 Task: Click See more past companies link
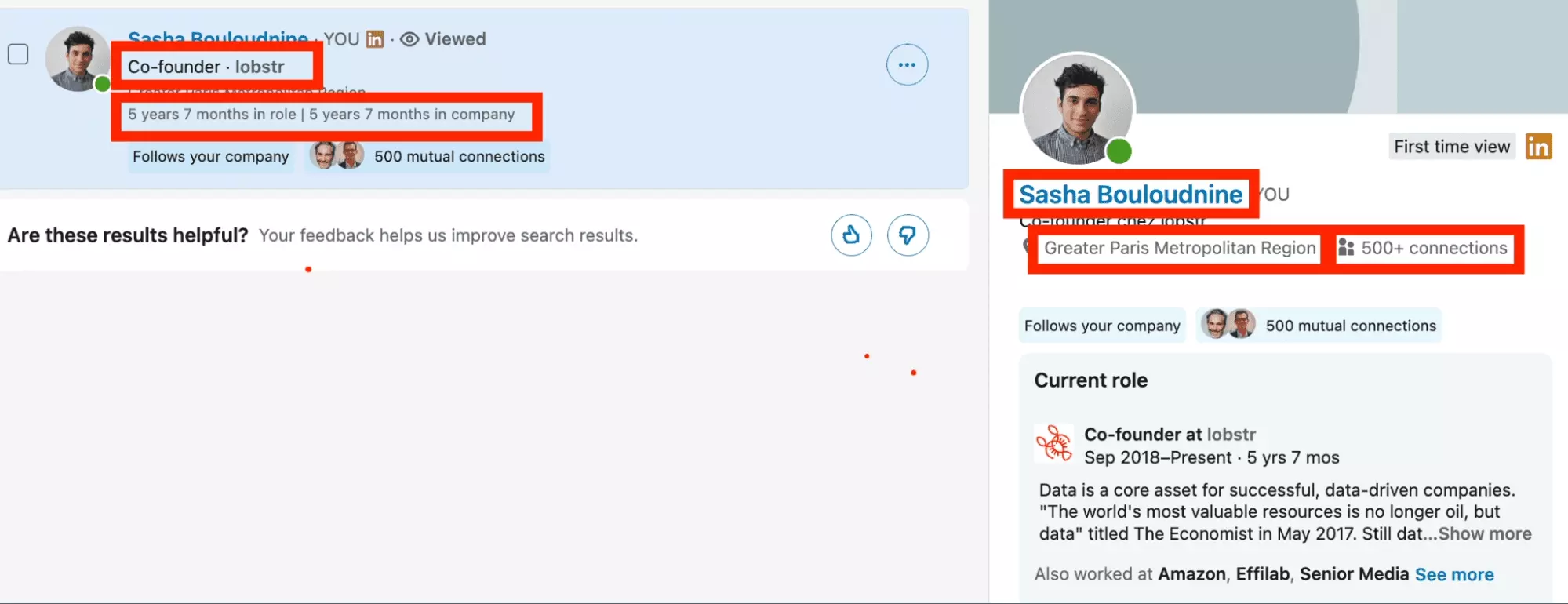(x=1454, y=574)
